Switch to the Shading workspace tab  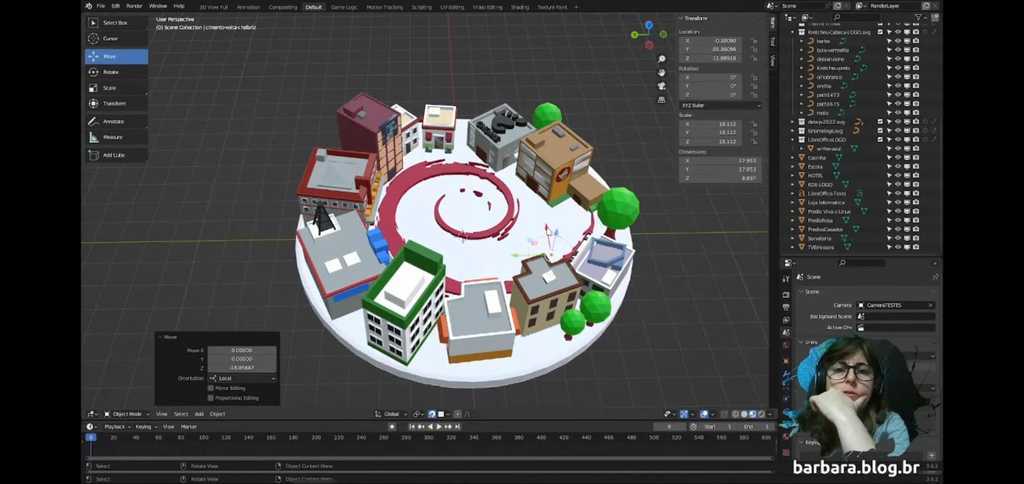coord(520,7)
